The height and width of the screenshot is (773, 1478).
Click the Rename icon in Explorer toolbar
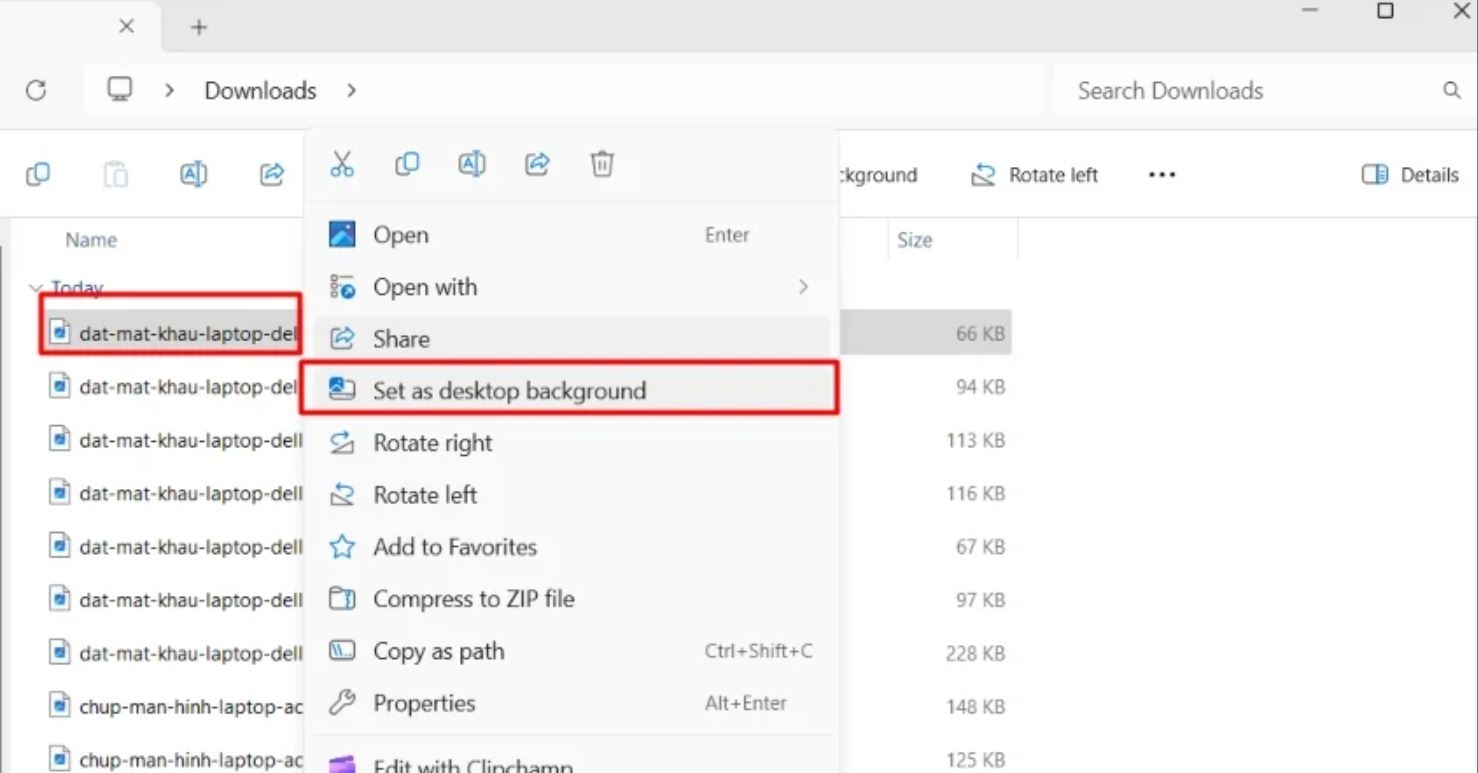pyautogui.click(x=193, y=175)
